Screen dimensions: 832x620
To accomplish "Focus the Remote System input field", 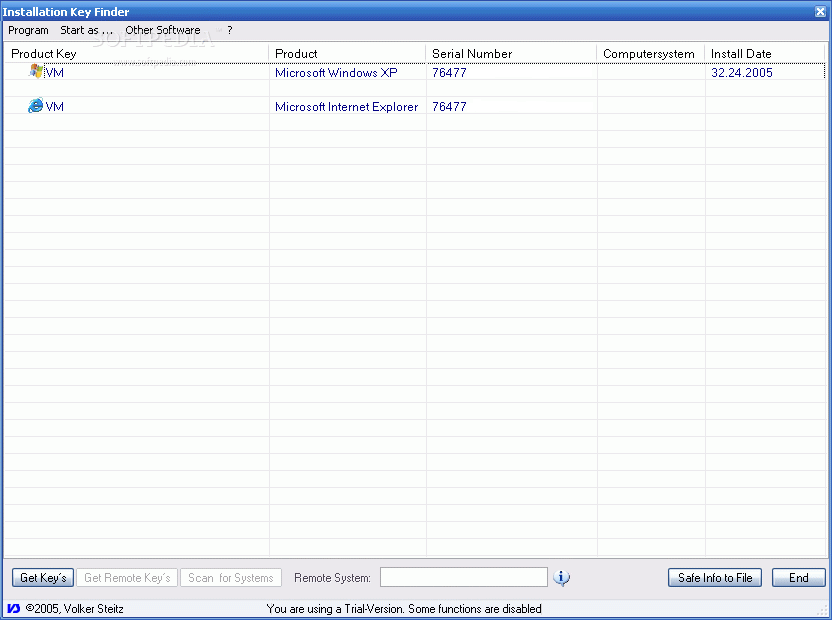I will [464, 577].
